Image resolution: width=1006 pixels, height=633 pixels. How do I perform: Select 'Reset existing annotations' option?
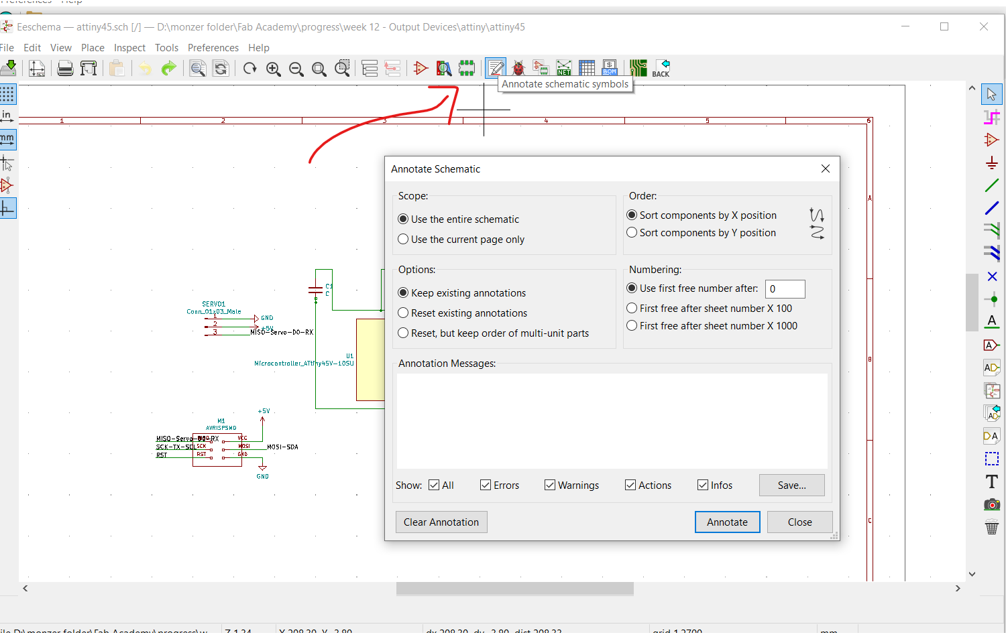pyautogui.click(x=463, y=313)
